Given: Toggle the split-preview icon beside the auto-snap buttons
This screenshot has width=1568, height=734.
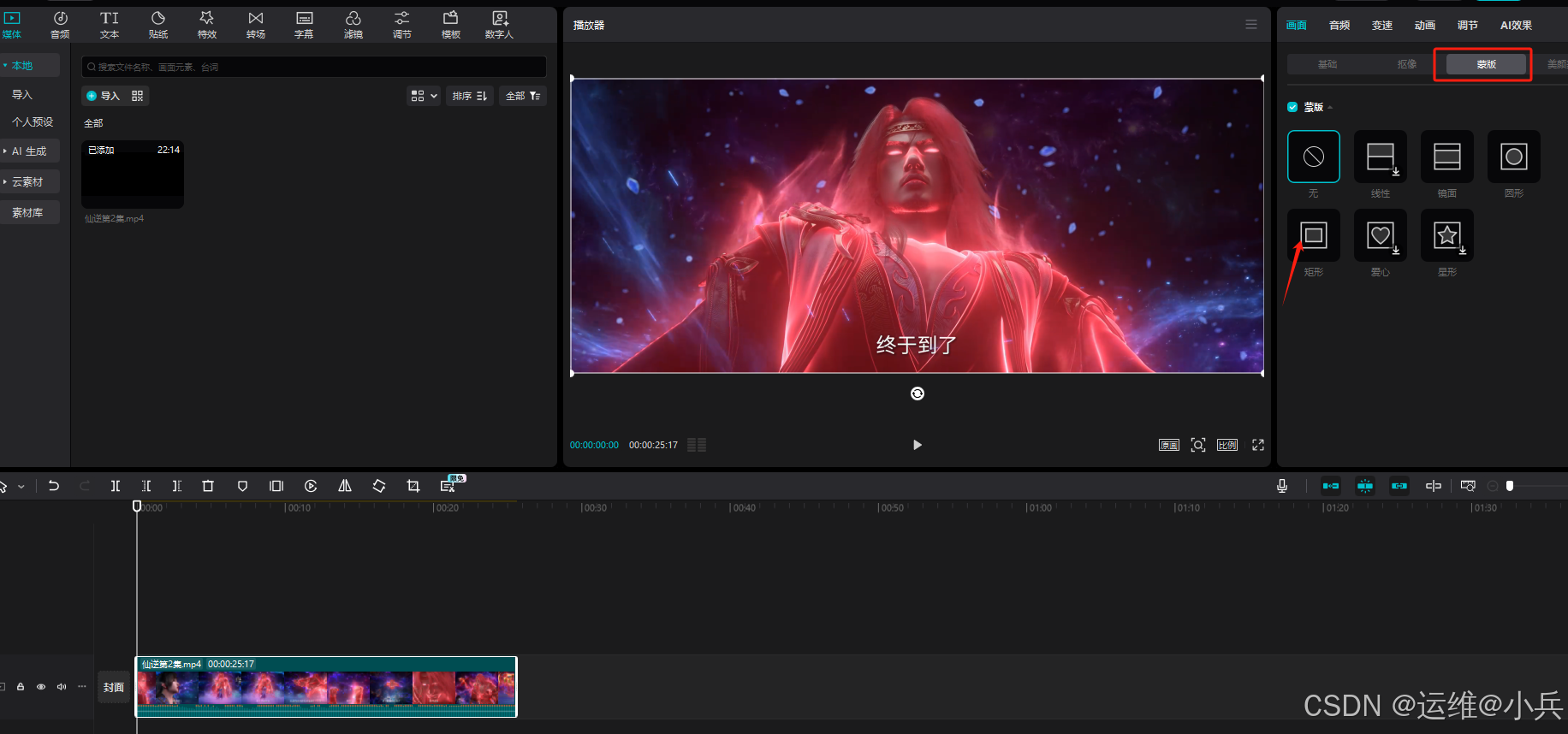Looking at the screenshot, I should coord(1434,486).
